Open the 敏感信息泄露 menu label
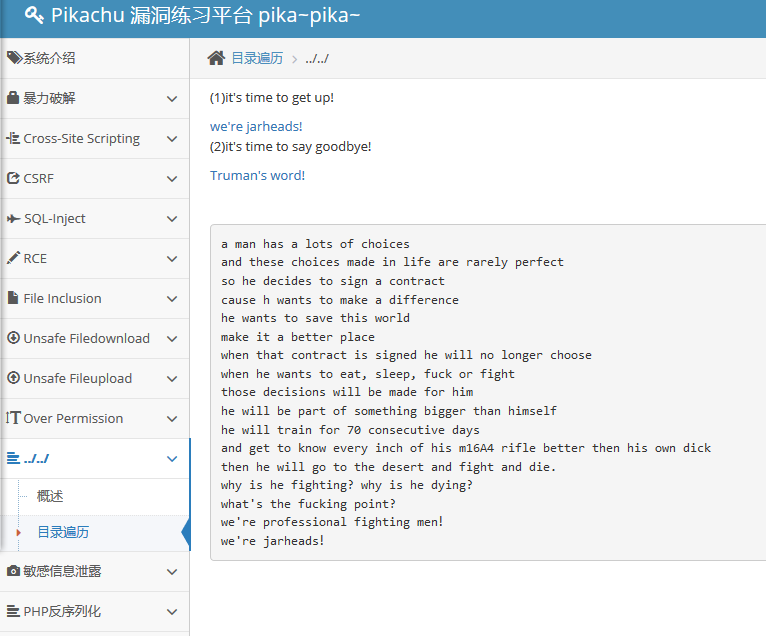This screenshot has width=766, height=636. 62,571
